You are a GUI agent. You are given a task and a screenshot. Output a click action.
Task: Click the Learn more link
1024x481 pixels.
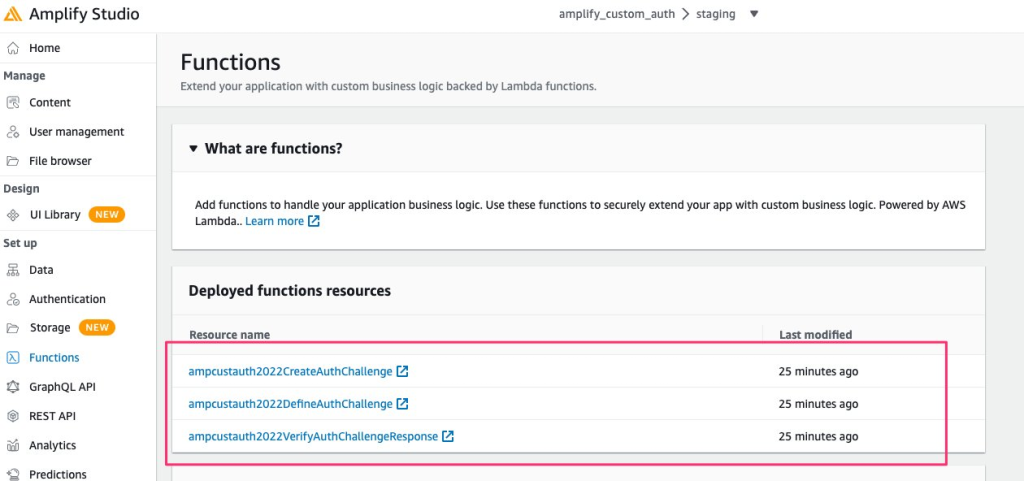click(x=274, y=221)
